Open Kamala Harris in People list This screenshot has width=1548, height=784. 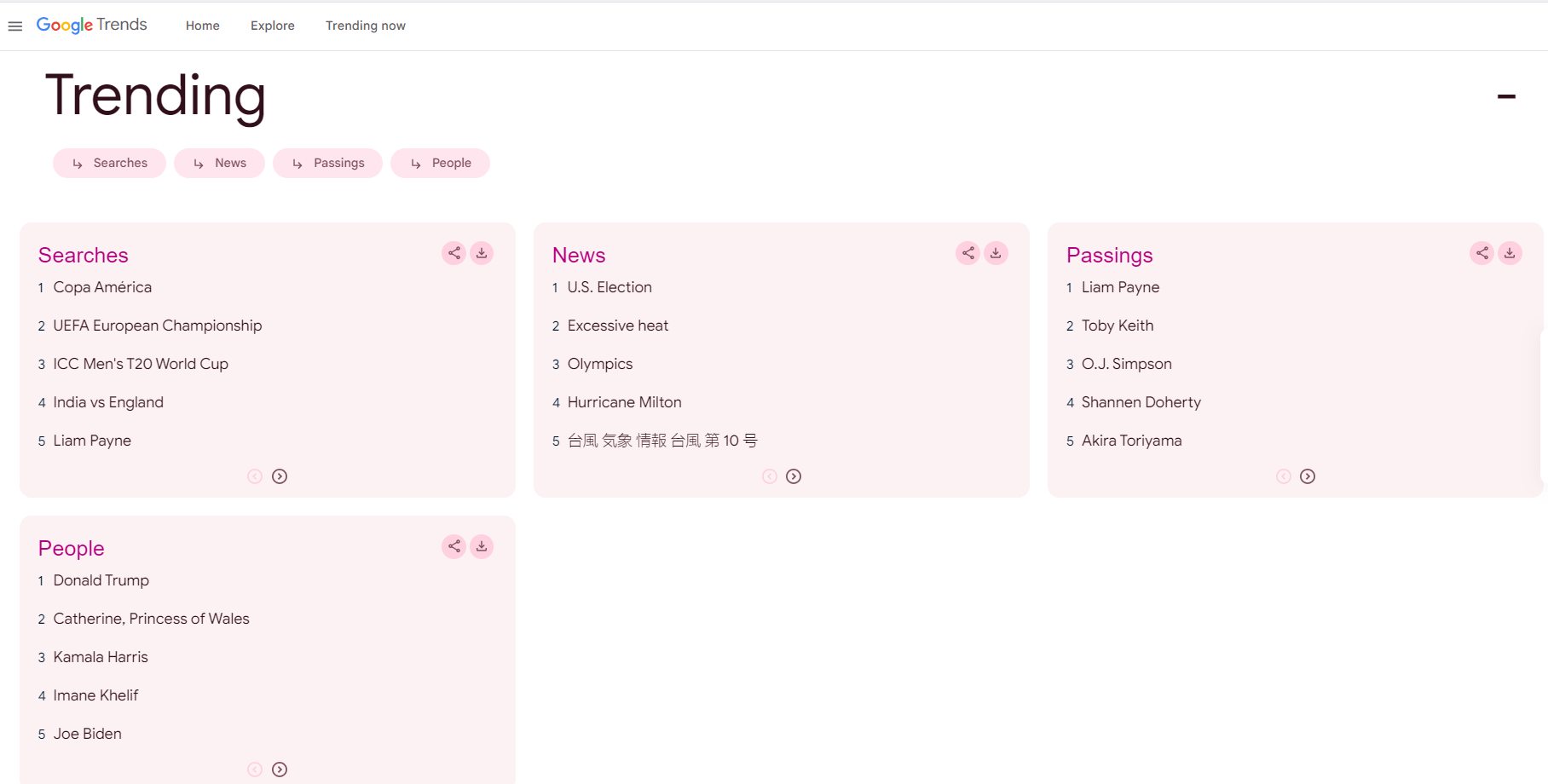tap(101, 657)
